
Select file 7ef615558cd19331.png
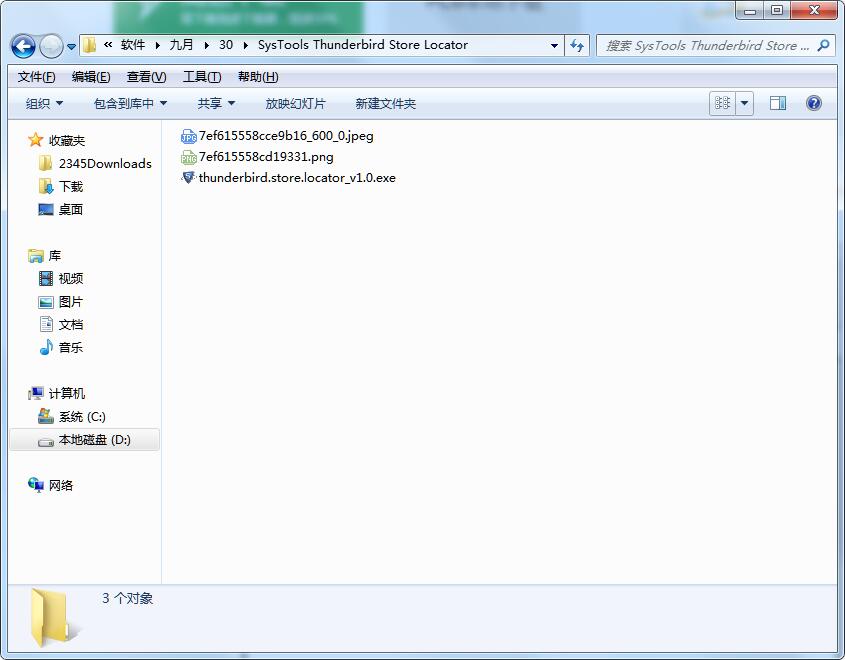(x=266, y=157)
